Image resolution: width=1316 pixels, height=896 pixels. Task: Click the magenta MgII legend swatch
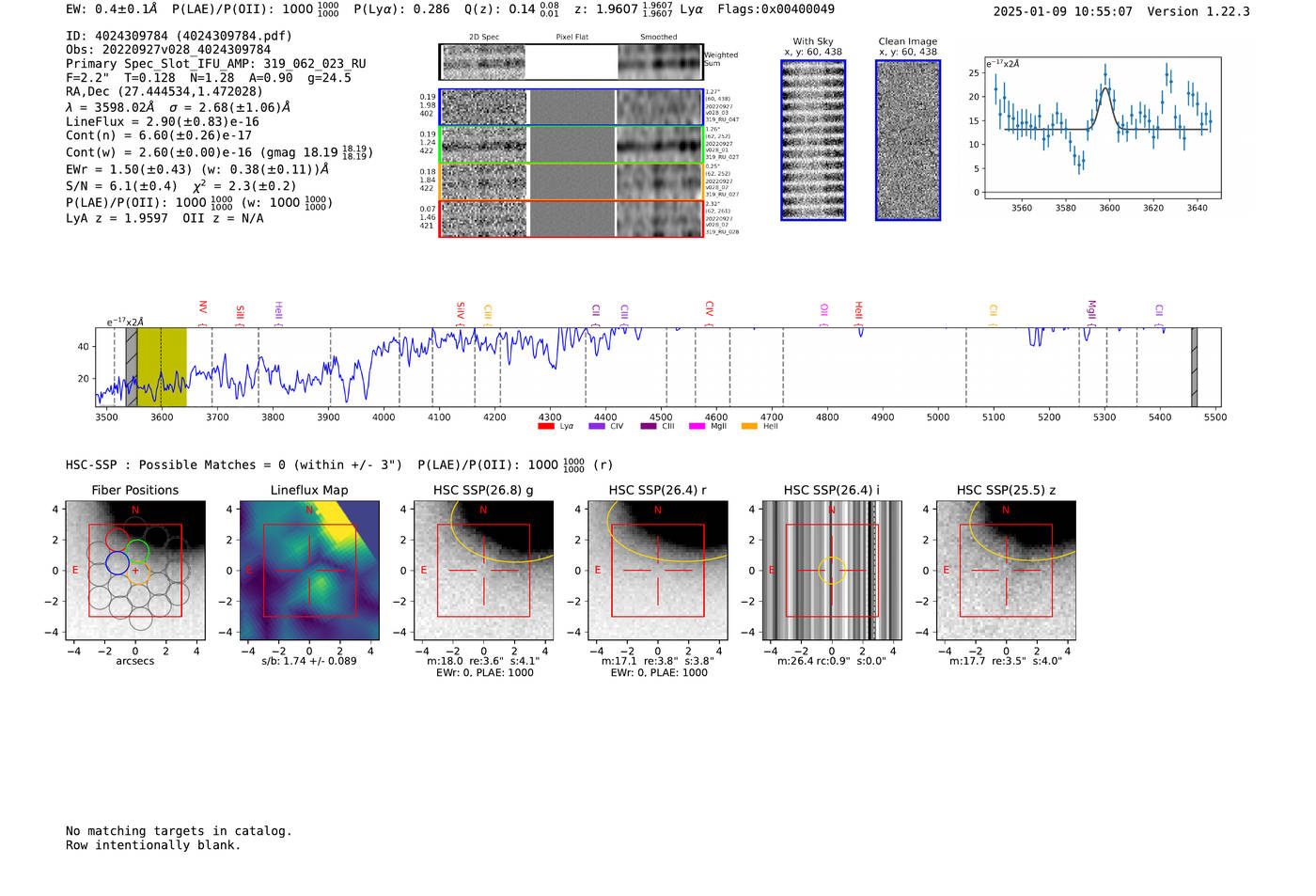click(x=697, y=426)
